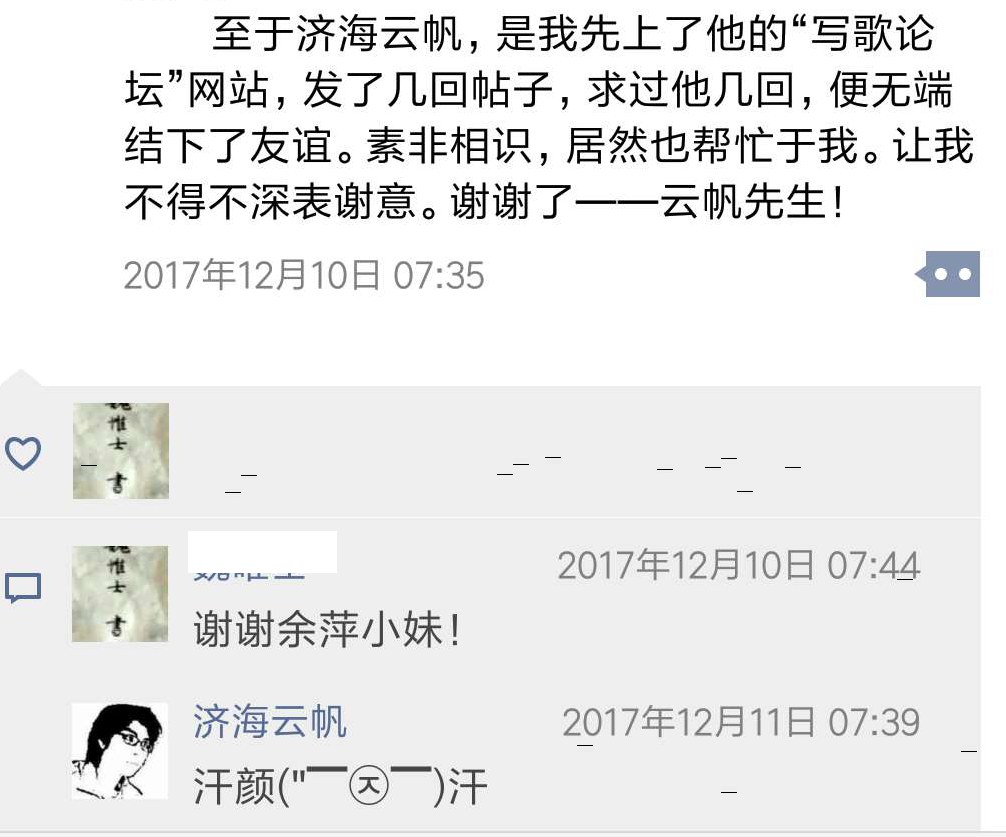Click the comment timestamp 2017年12月11日 07:39

coord(742,722)
